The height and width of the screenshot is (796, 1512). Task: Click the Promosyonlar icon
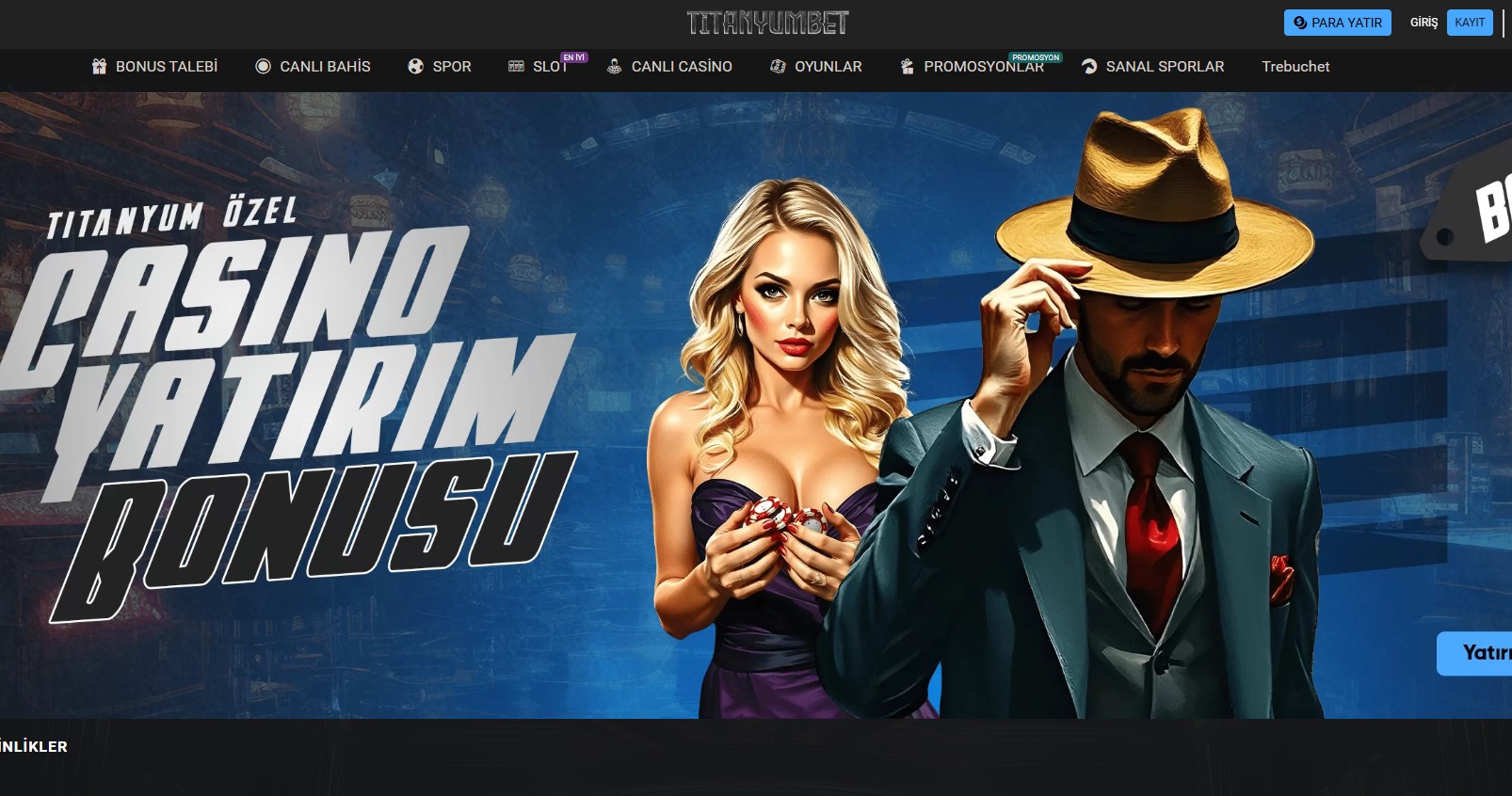click(x=907, y=67)
